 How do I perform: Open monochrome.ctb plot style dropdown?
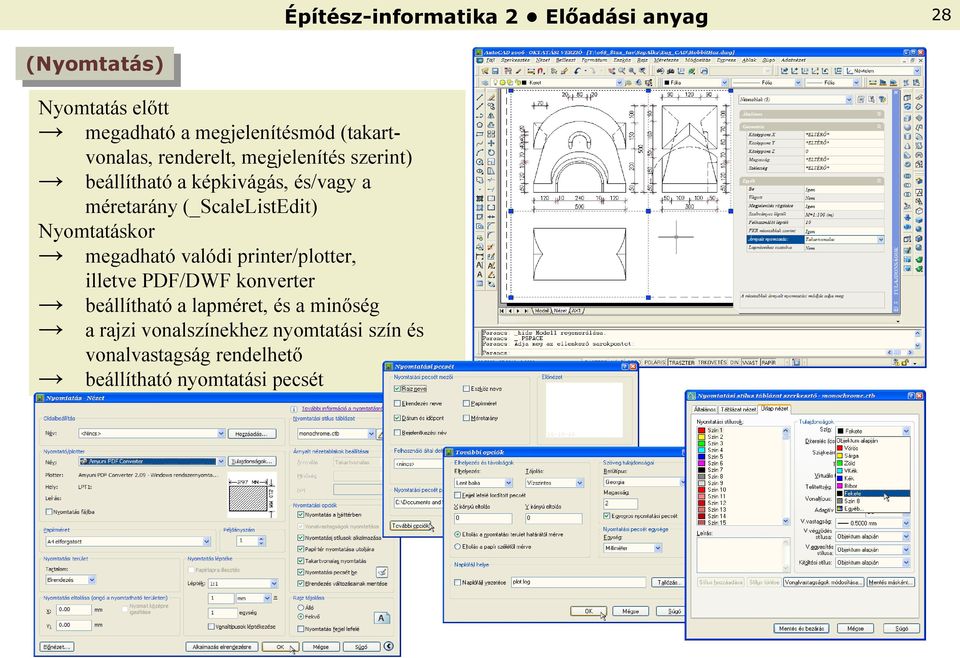(x=371, y=433)
